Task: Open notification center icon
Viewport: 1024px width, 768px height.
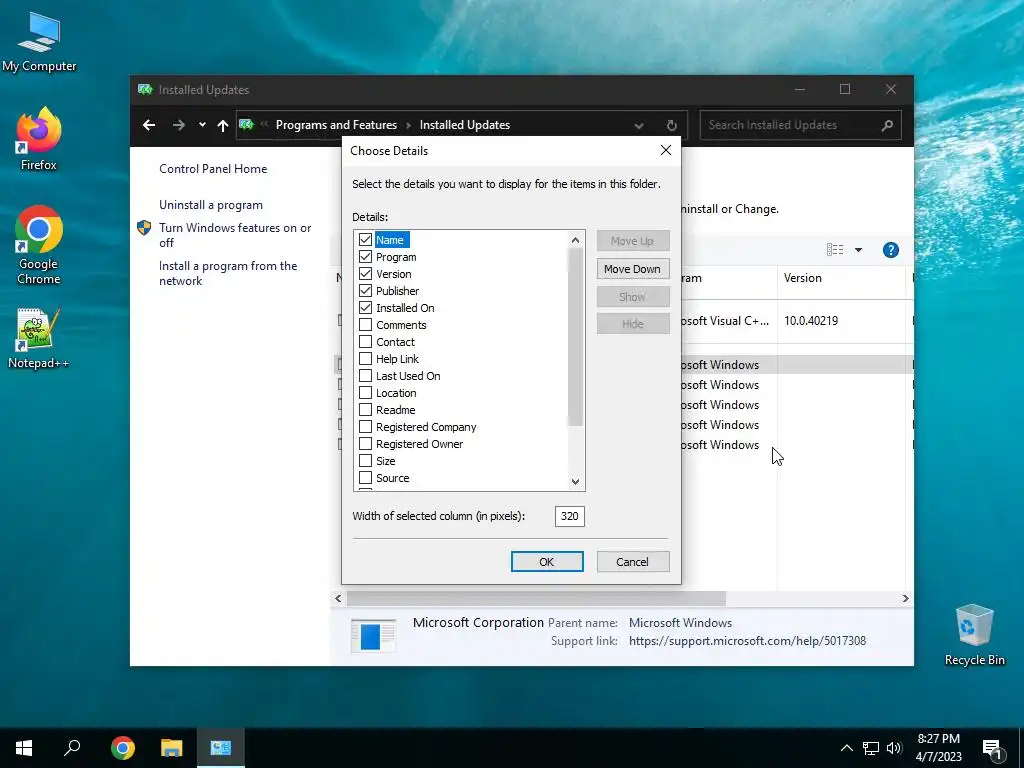Action: [x=992, y=749]
